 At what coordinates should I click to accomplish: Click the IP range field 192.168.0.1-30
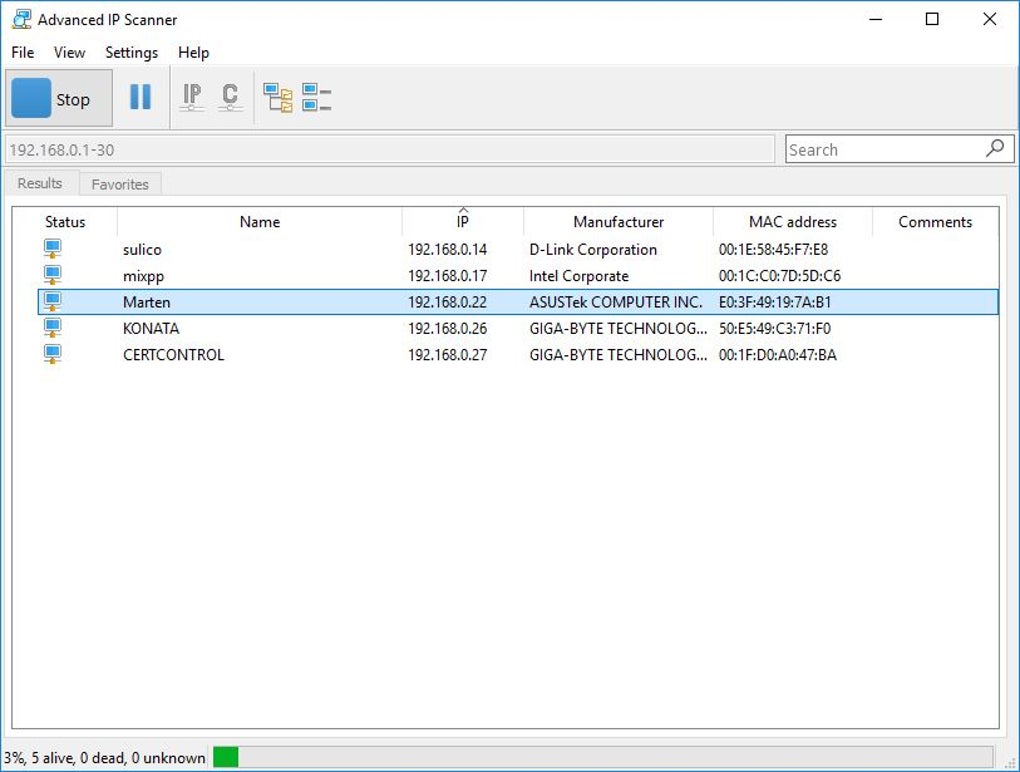390,150
